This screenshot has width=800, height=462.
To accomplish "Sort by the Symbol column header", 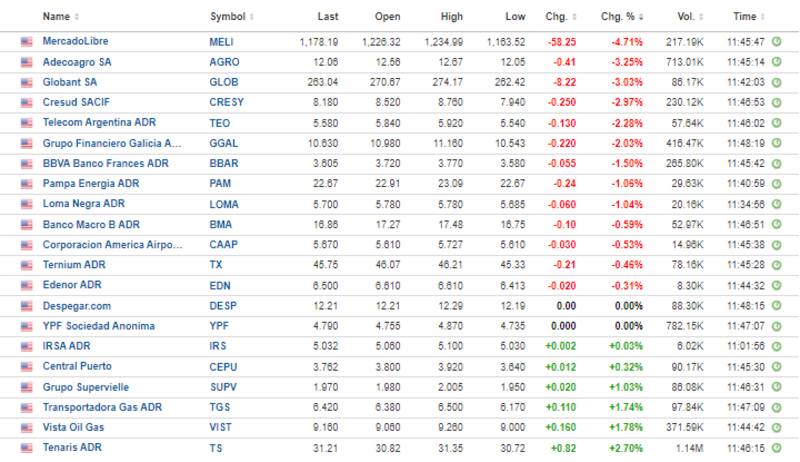I will pyautogui.click(x=230, y=17).
